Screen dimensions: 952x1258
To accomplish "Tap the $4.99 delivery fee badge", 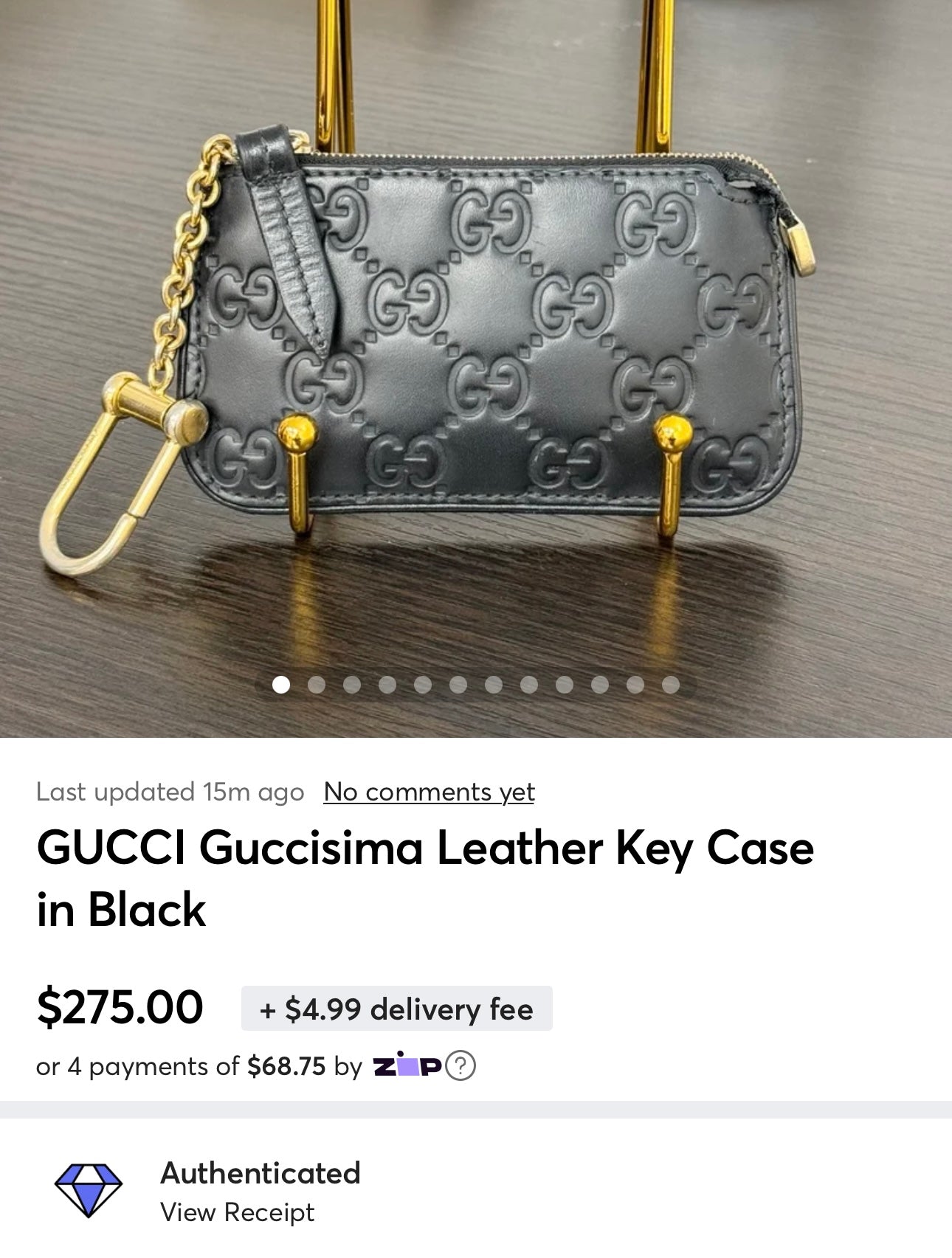I will tap(396, 1009).
